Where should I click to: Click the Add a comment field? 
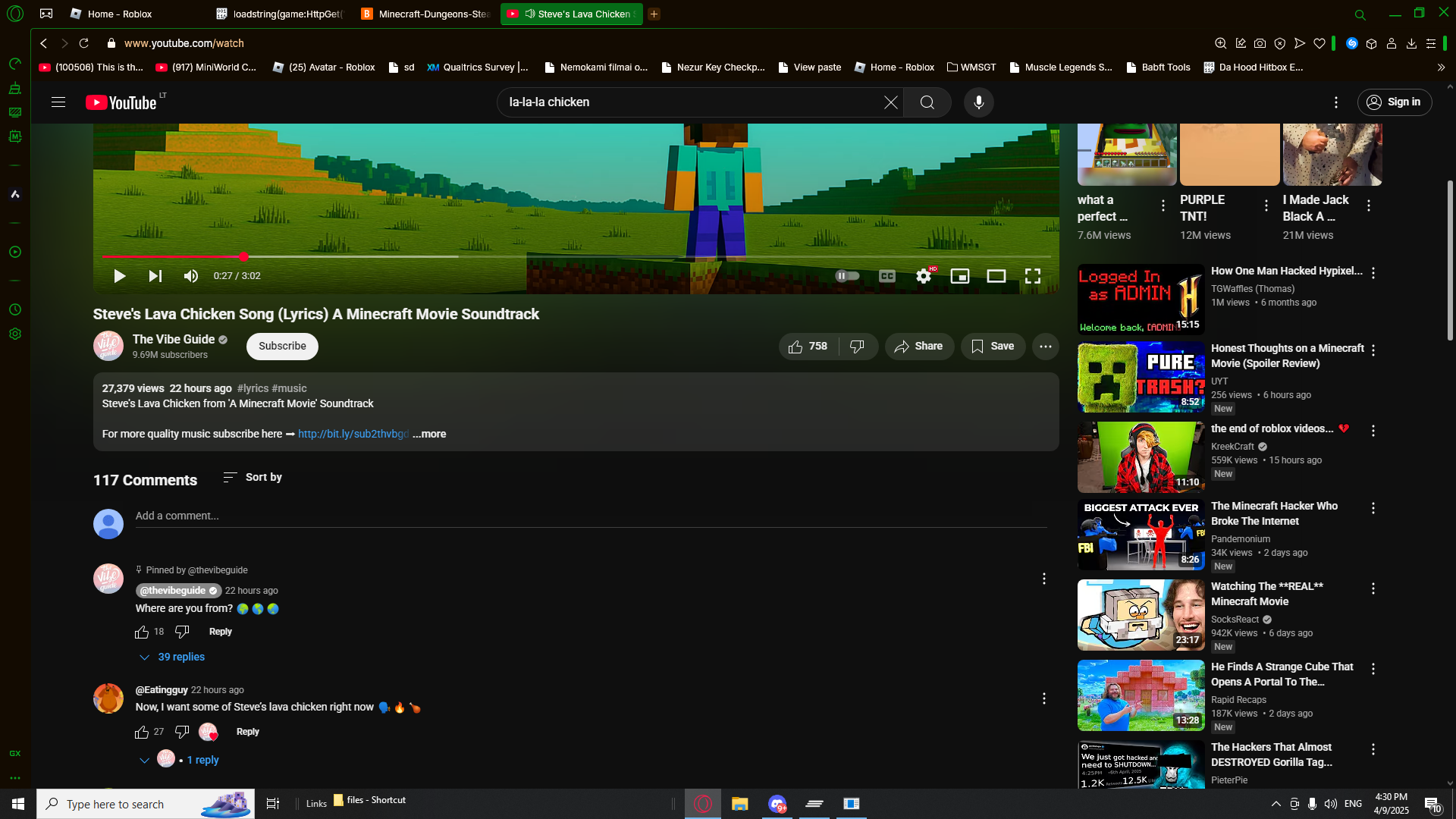point(591,516)
